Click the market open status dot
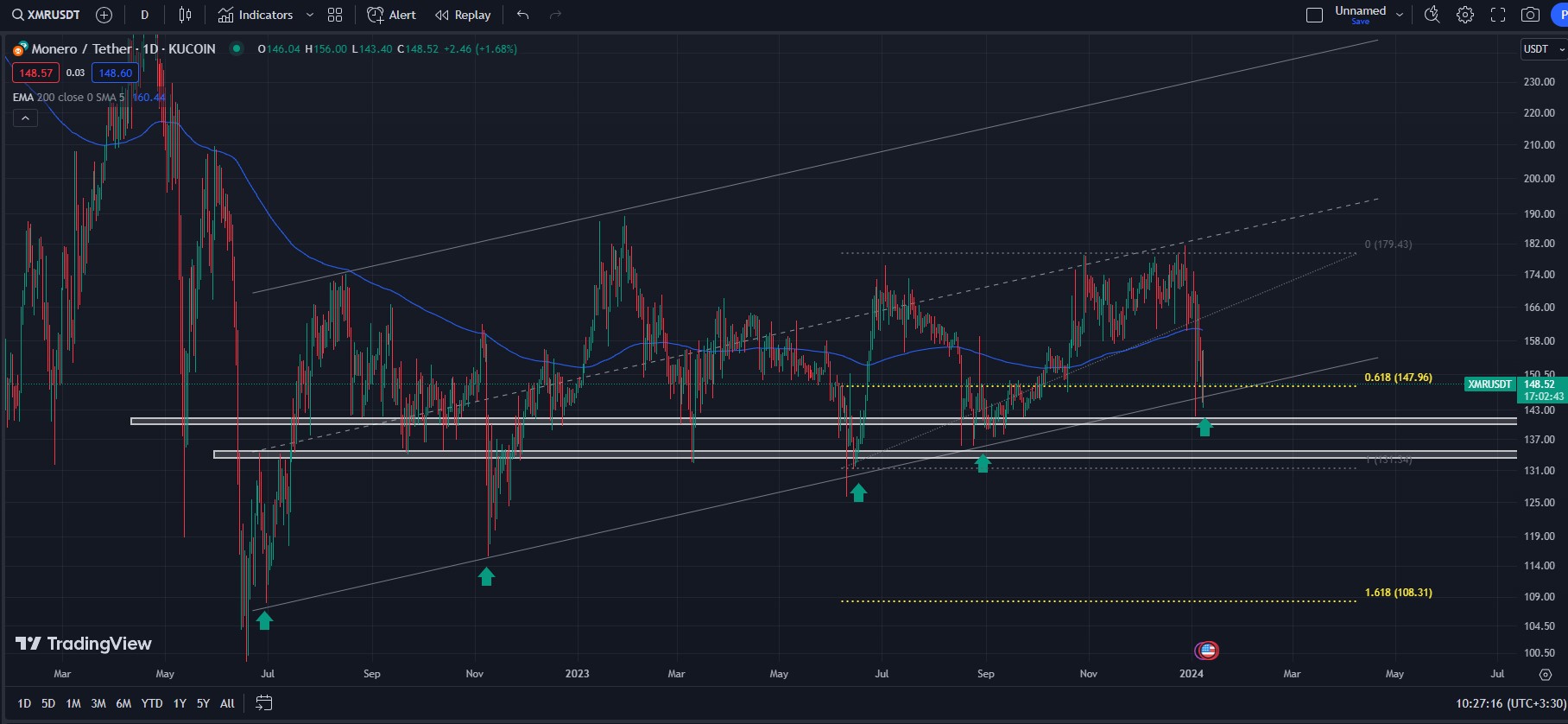The height and width of the screenshot is (724, 1568). pyautogui.click(x=236, y=49)
